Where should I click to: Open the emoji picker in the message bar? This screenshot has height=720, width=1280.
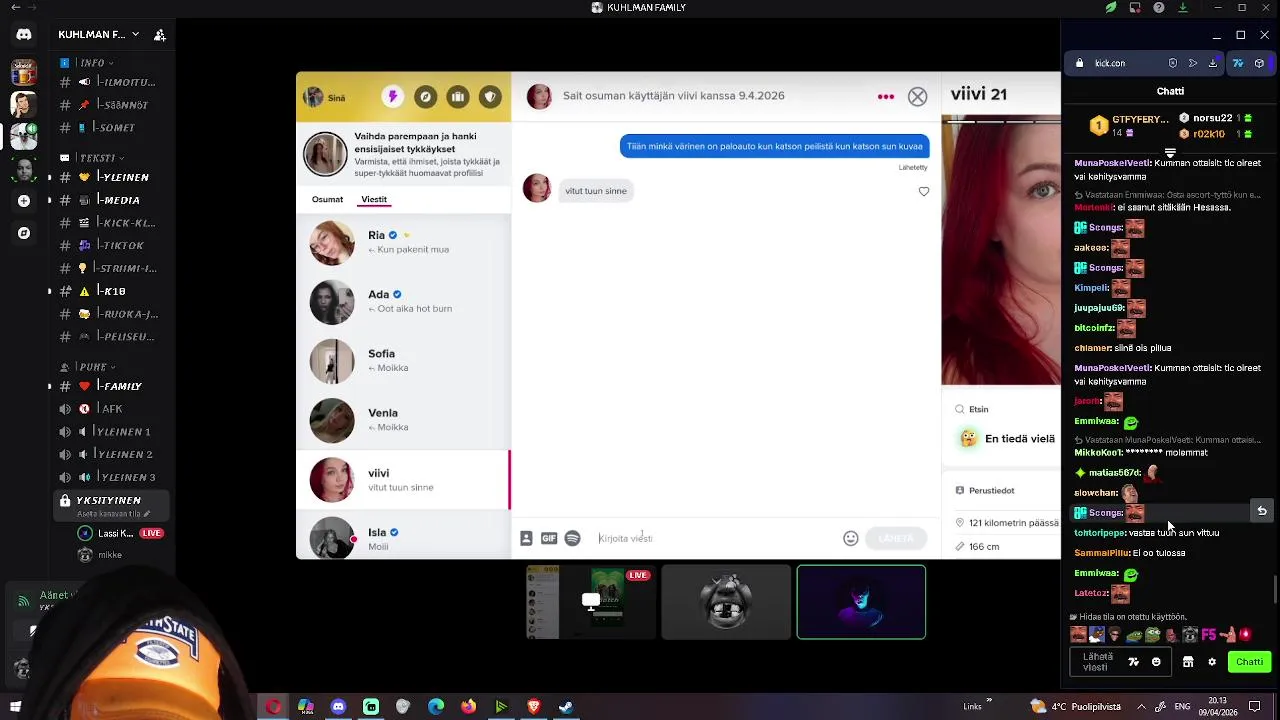click(x=851, y=538)
